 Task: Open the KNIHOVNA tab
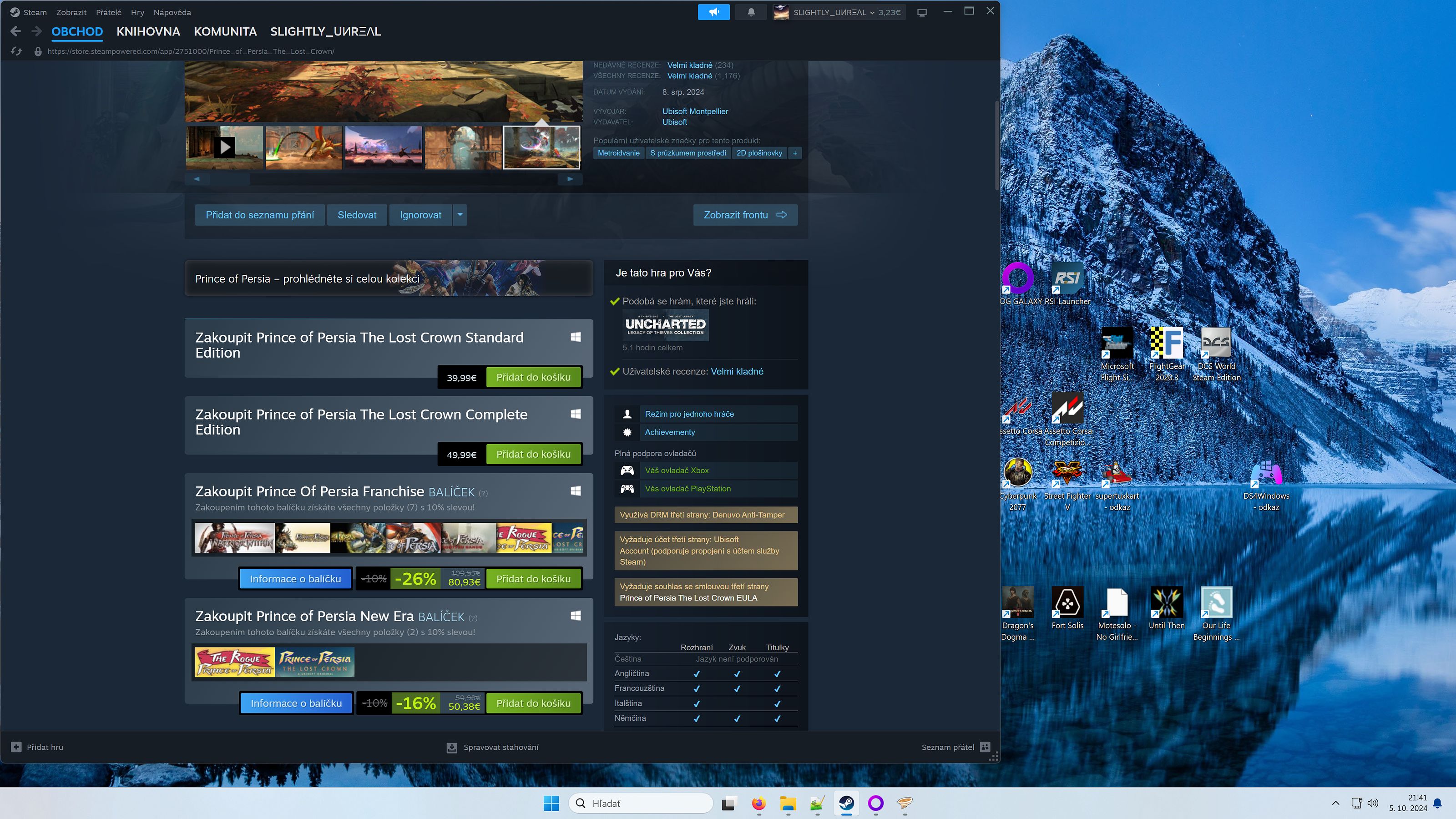pos(148,32)
